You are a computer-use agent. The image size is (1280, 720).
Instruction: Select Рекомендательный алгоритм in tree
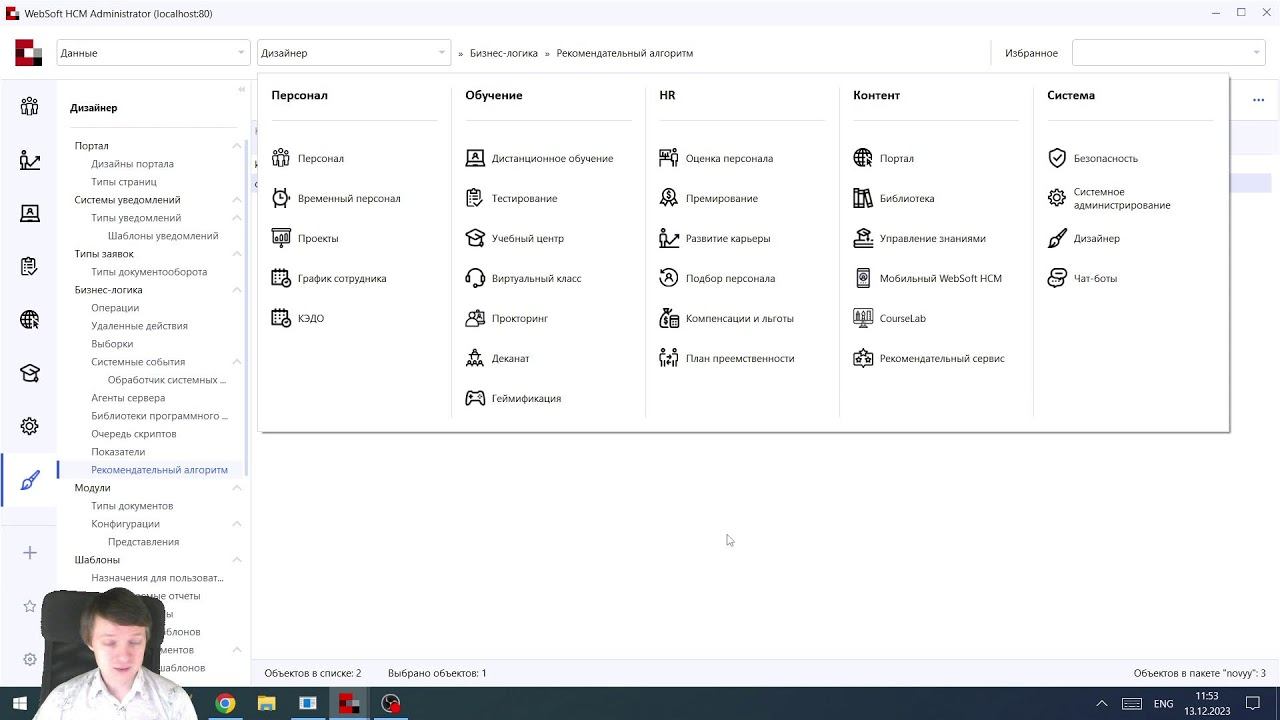[x=159, y=470]
